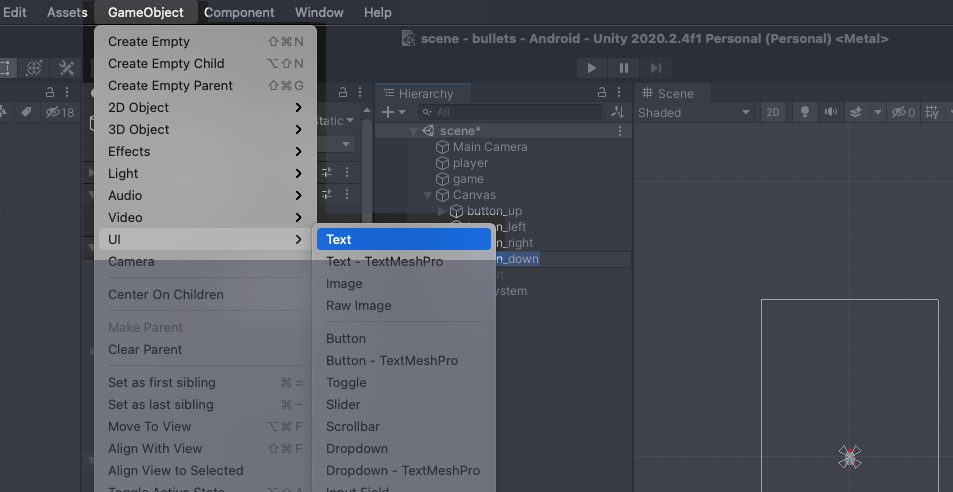Open the Shaded draw mode dropdown
953x492 pixels.
[x=693, y=112]
